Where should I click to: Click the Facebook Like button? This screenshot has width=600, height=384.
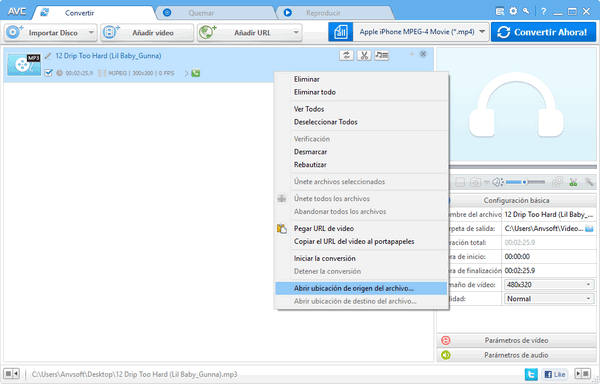coord(555,374)
